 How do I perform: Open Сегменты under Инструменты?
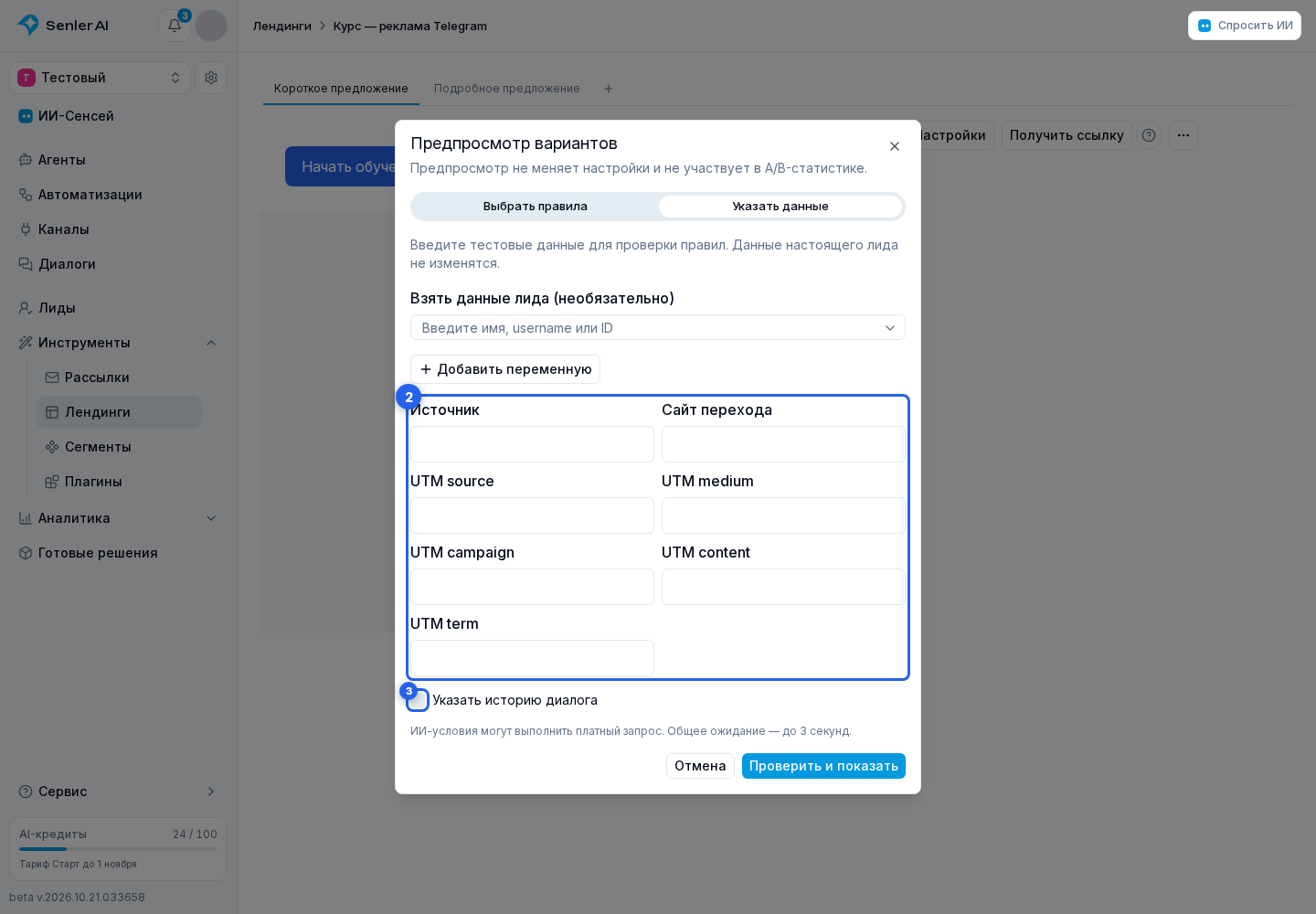coord(119,447)
